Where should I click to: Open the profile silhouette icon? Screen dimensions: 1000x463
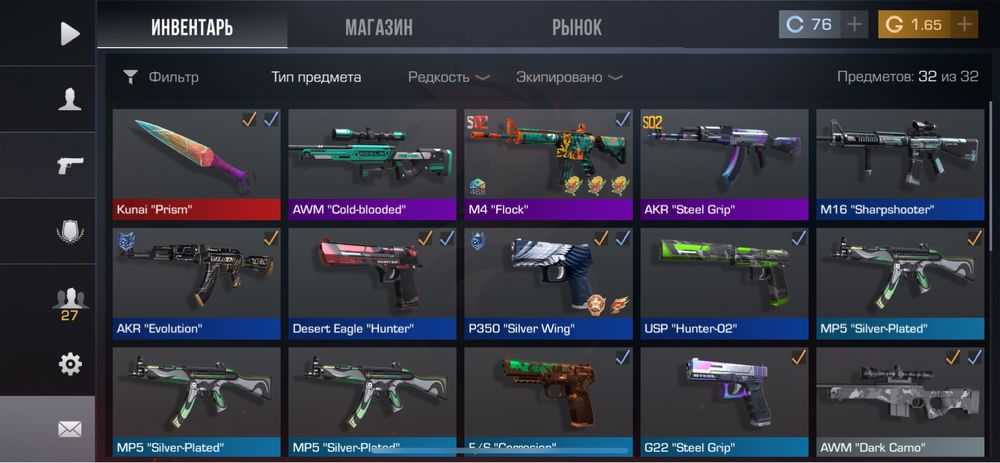(70, 100)
